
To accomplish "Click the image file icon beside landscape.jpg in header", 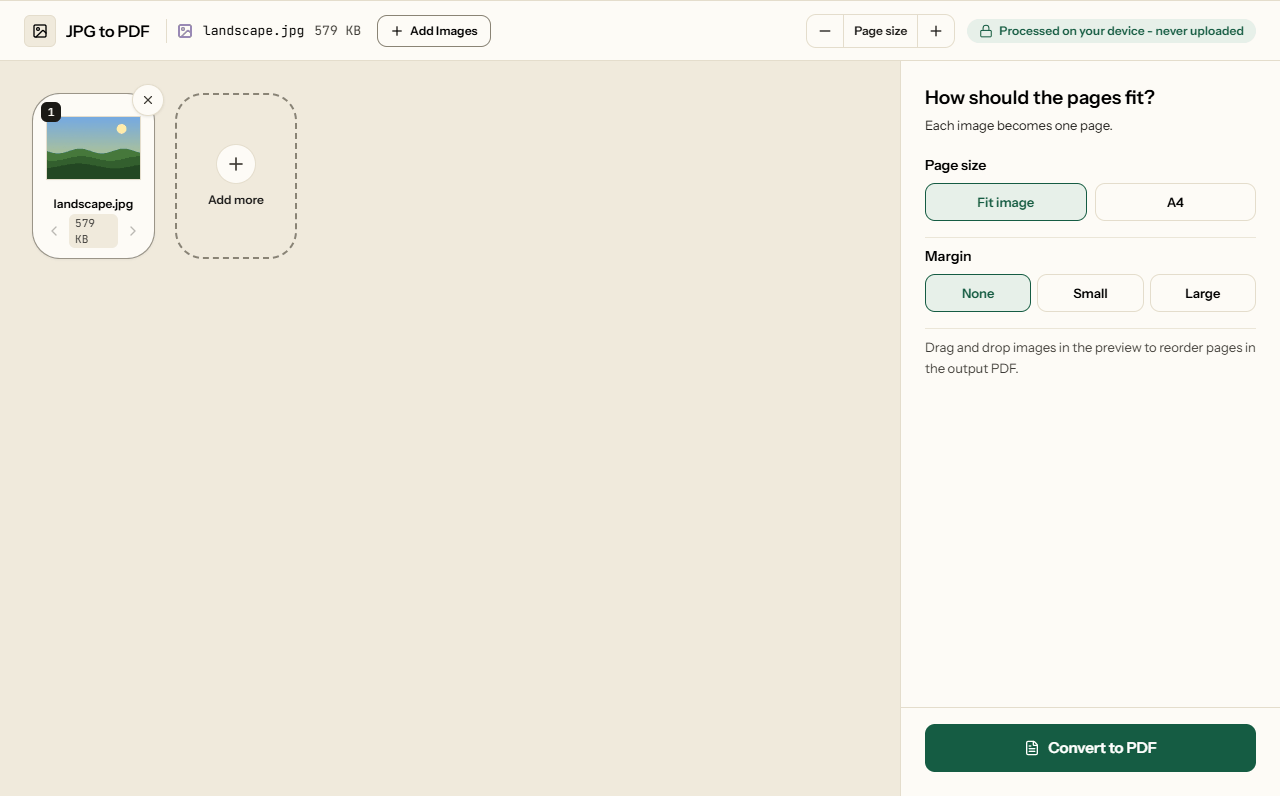I will [x=185, y=31].
